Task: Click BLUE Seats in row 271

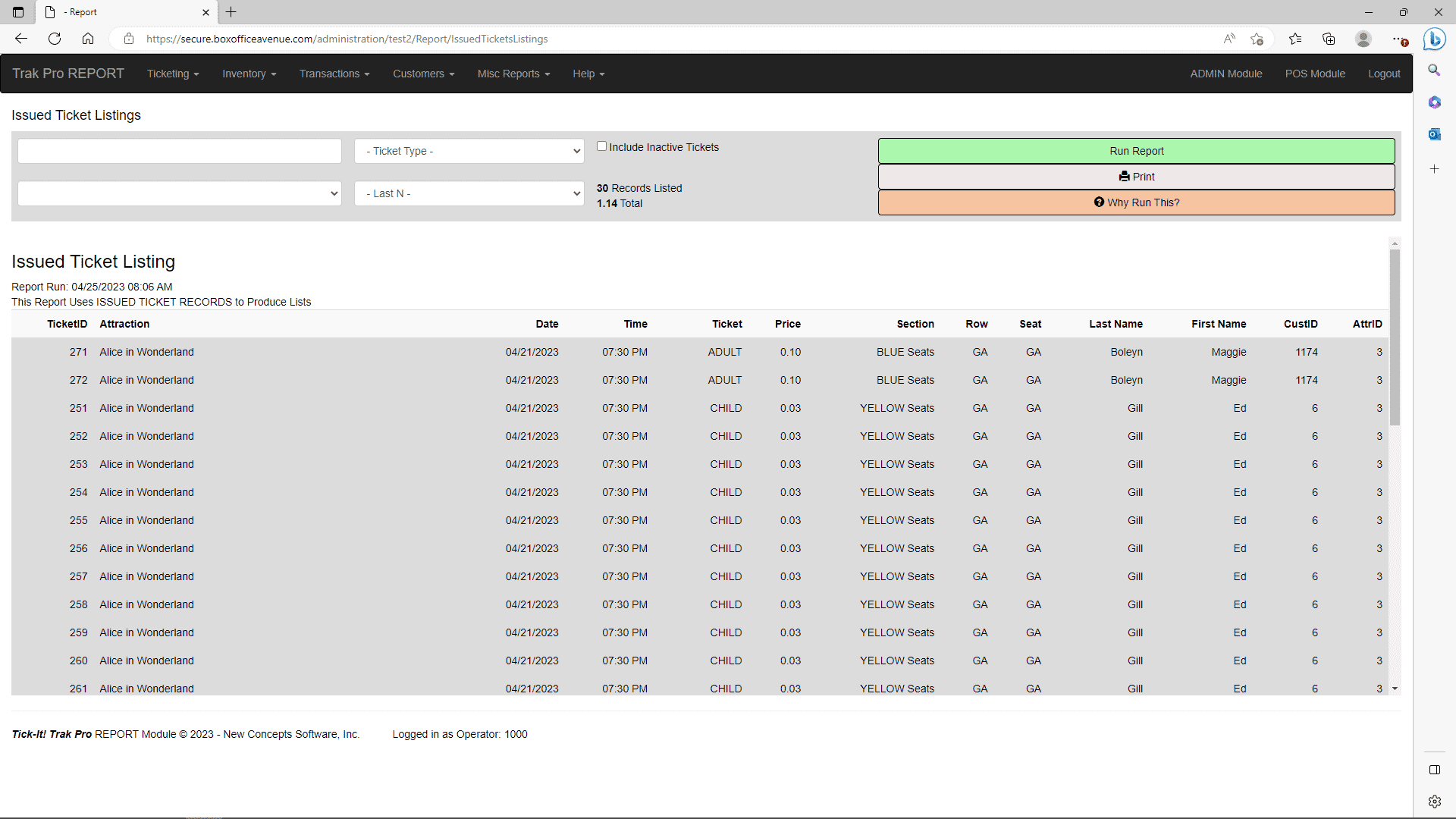Action: (x=905, y=352)
